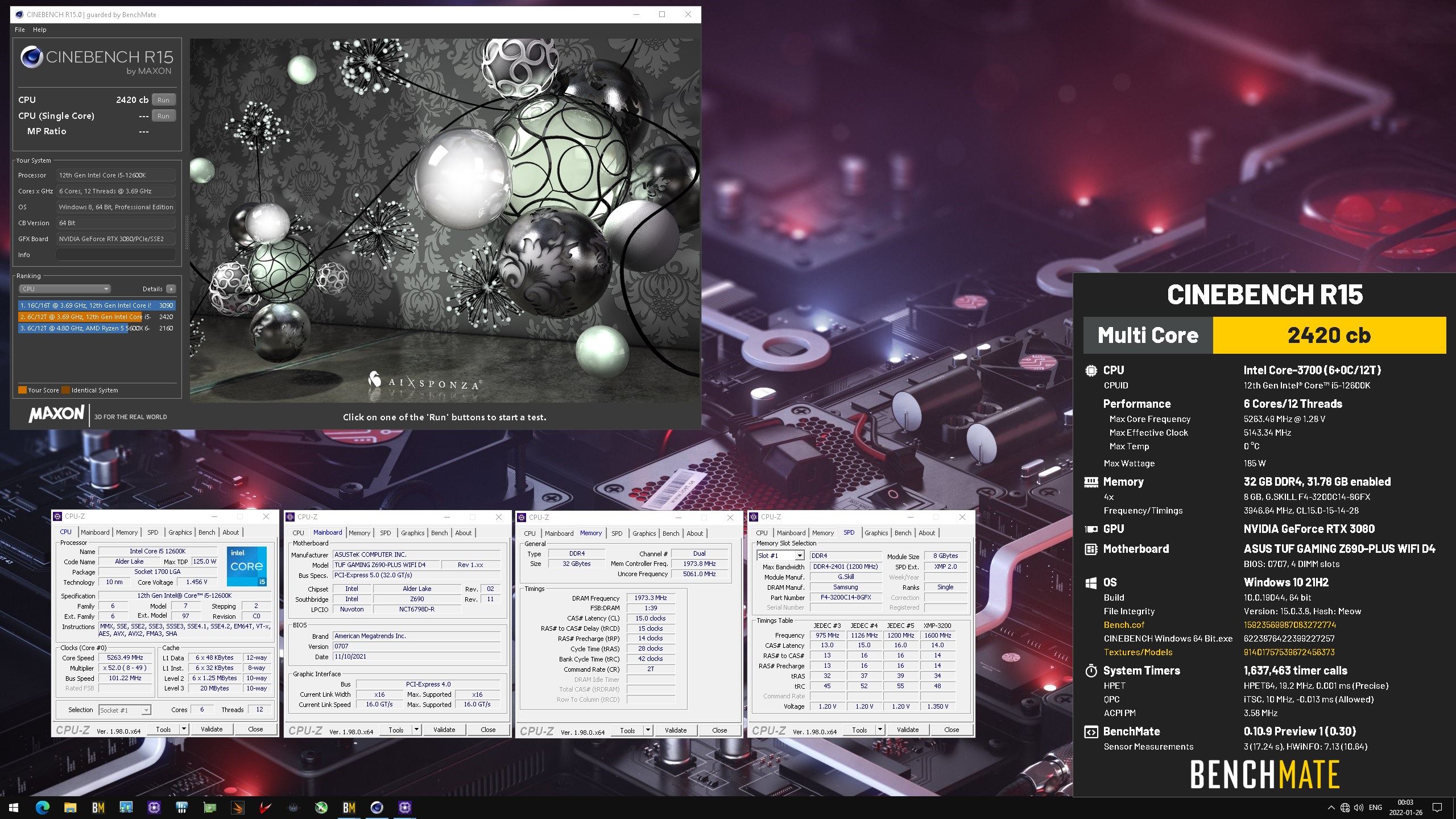Open the notification center icon

[1437, 808]
